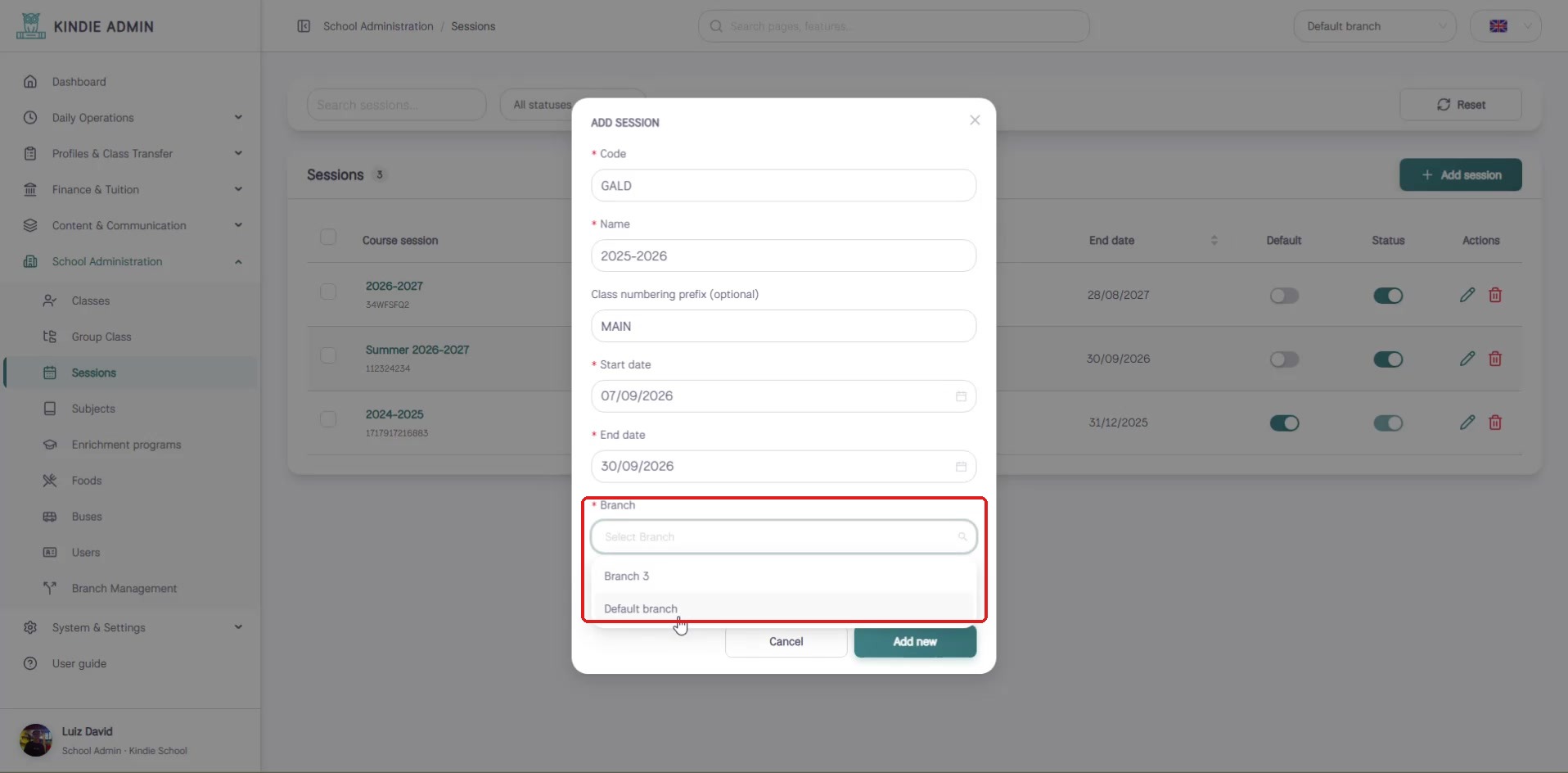Choose Default branch from the dropdown list
1568x773 pixels.
tap(783, 608)
